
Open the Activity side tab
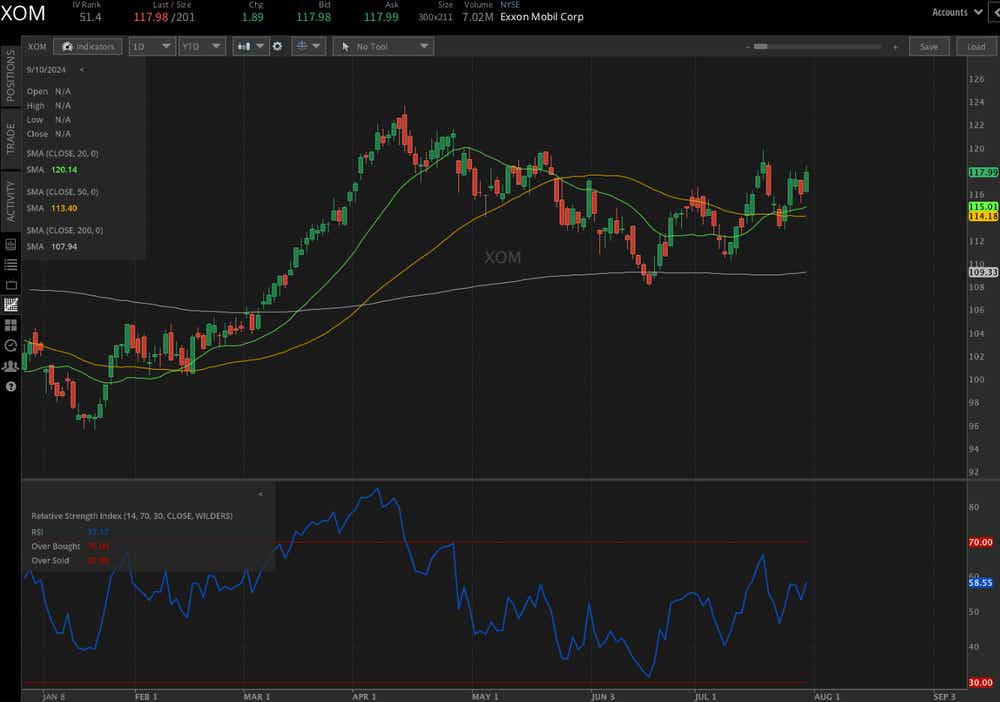coord(10,201)
